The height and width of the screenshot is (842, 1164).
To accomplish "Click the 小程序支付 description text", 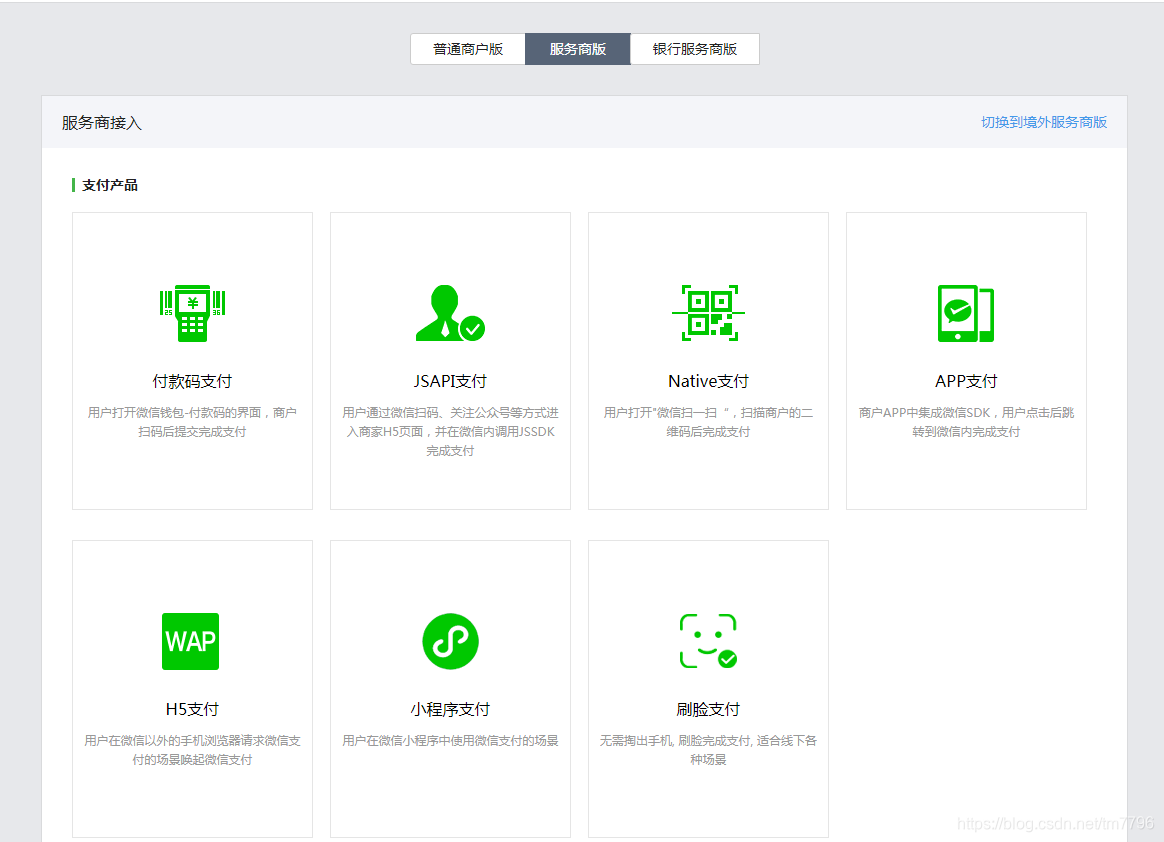I will (450, 740).
